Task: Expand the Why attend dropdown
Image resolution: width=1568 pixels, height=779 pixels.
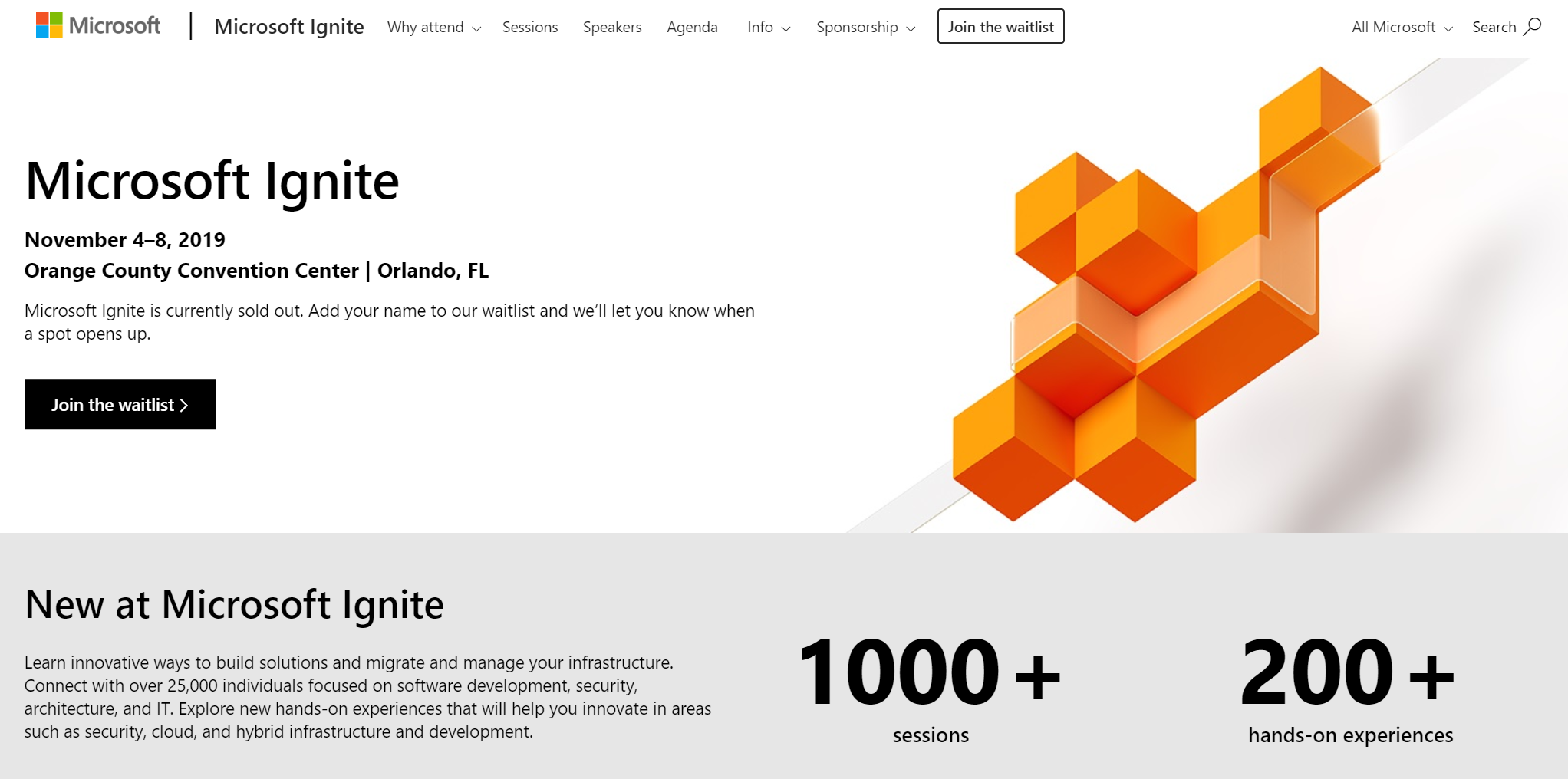Action: pyautogui.click(x=434, y=27)
